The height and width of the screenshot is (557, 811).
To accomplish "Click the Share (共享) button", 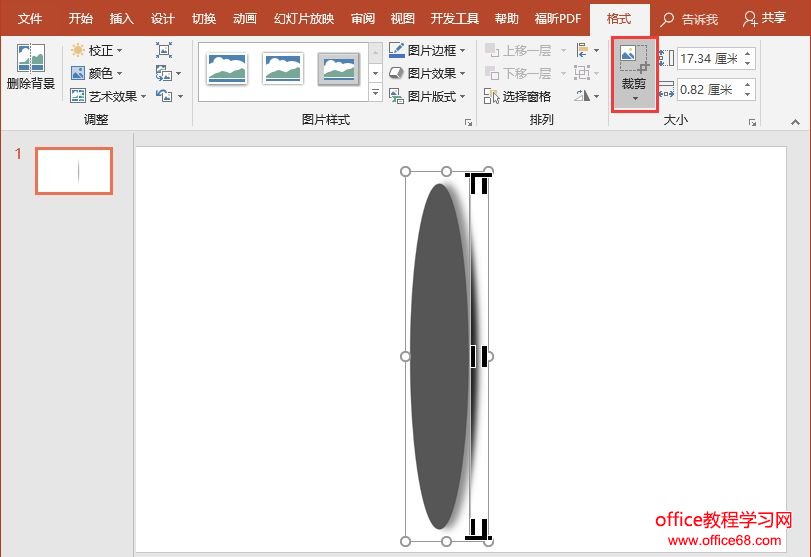I will pos(765,18).
